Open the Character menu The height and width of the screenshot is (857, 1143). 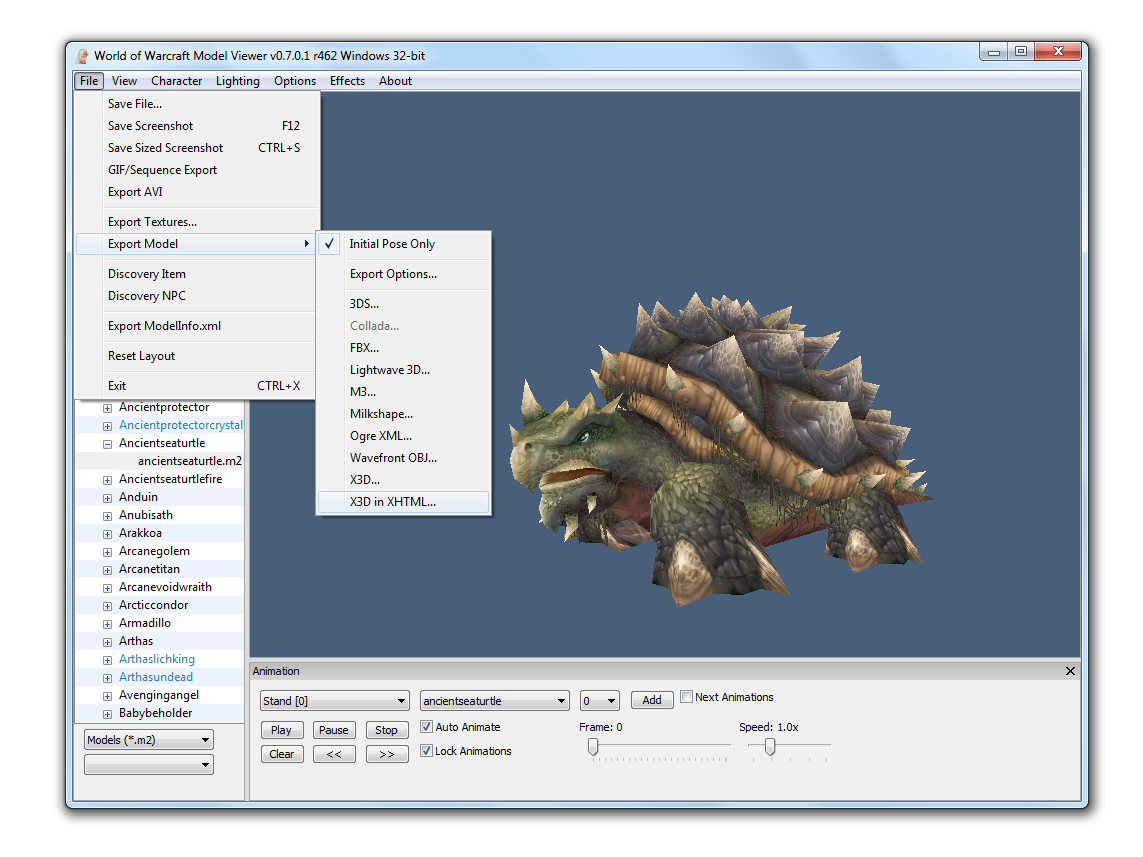176,81
